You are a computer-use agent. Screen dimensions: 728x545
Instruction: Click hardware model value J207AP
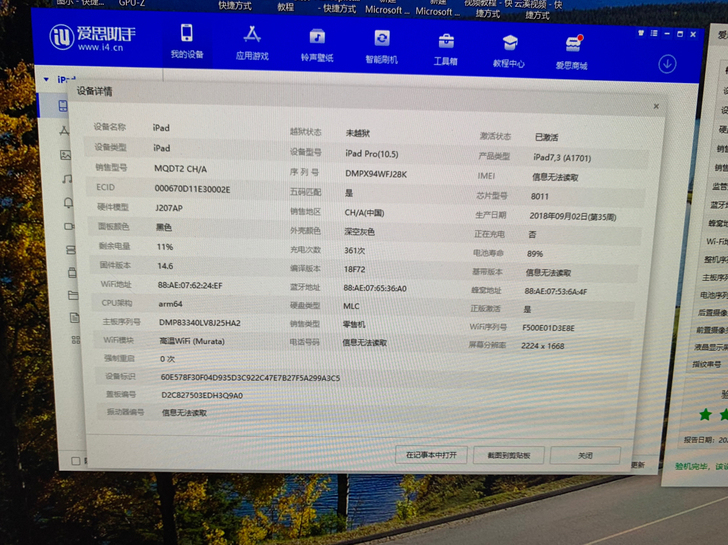169,208
